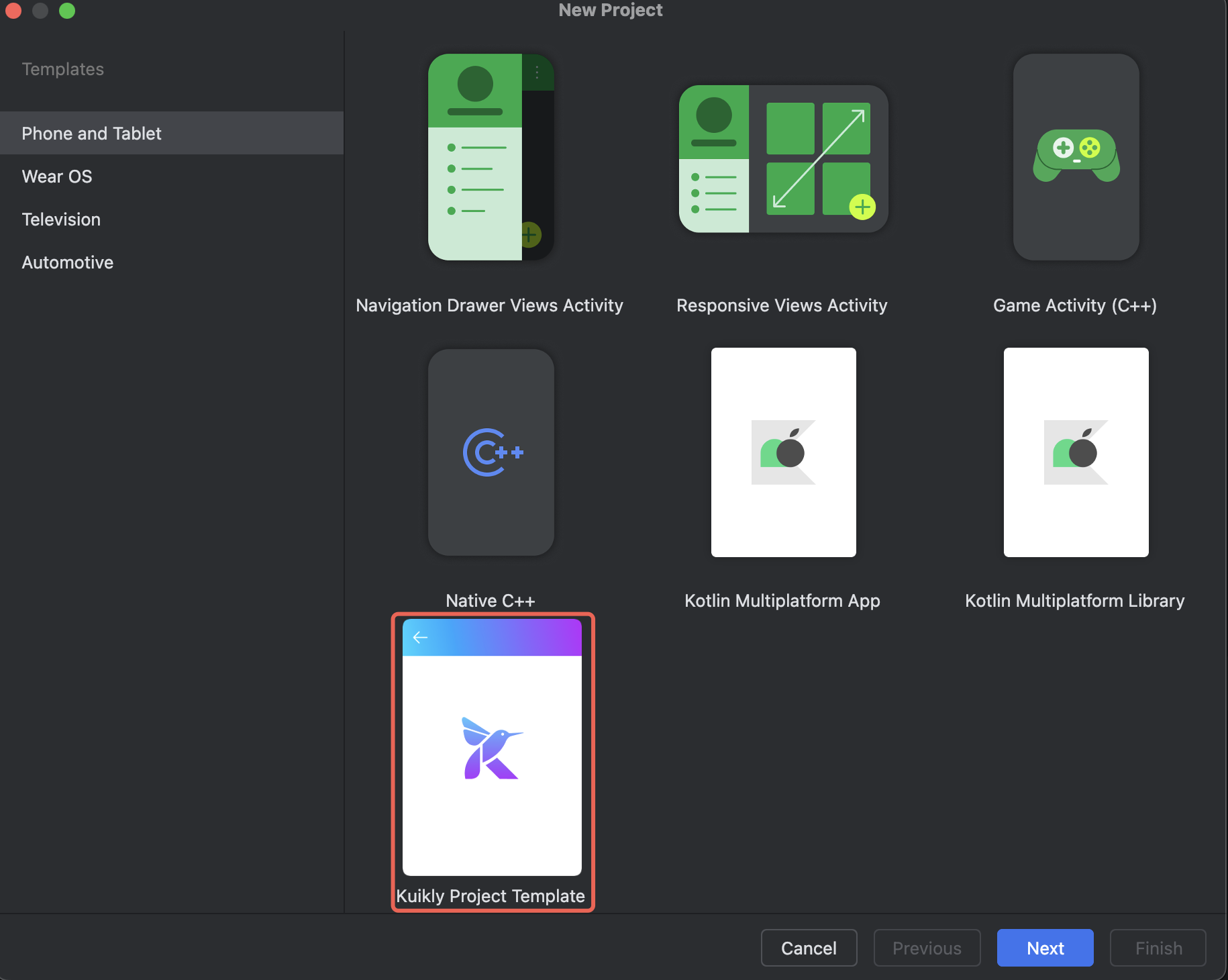The width and height of the screenshot is (1228, 980).
Task: Maximize the New Project window
Action: pos(67,10)
